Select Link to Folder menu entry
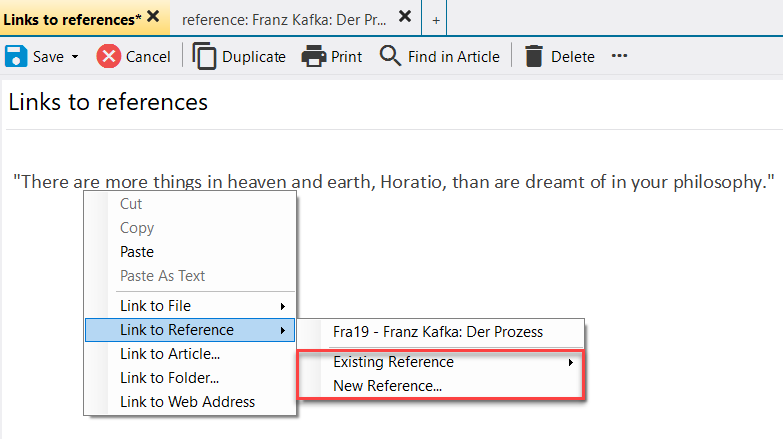Viewport: 783px width, 439px height. pyautogui.click(x=169, y=378)
